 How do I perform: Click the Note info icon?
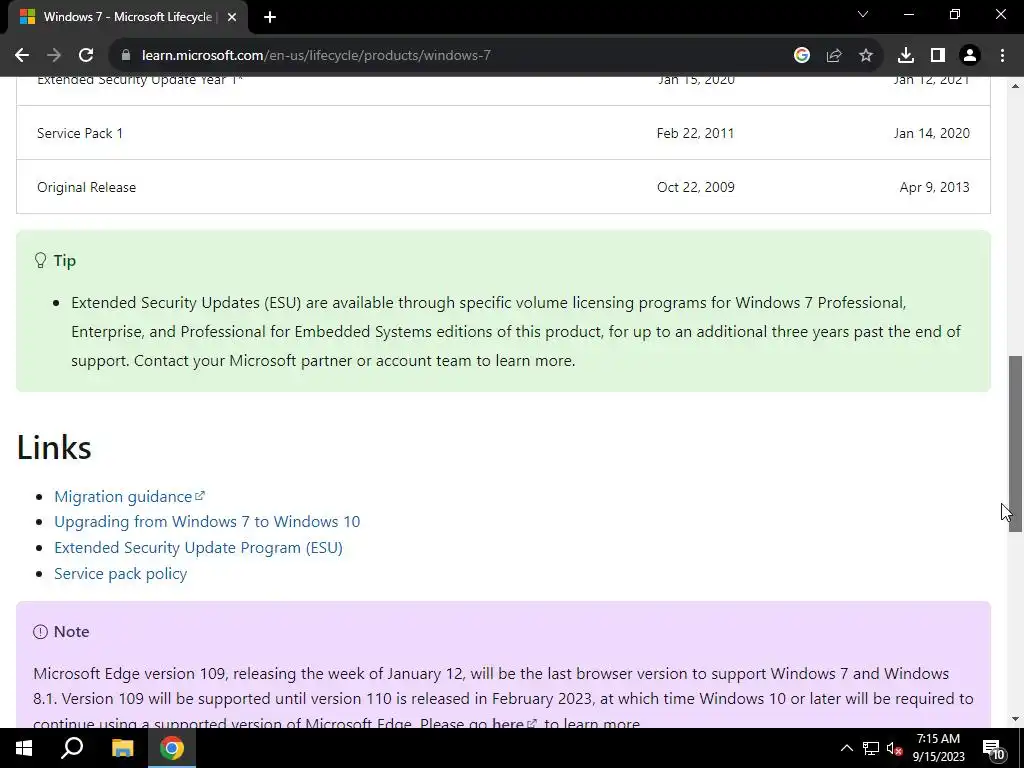40,632
